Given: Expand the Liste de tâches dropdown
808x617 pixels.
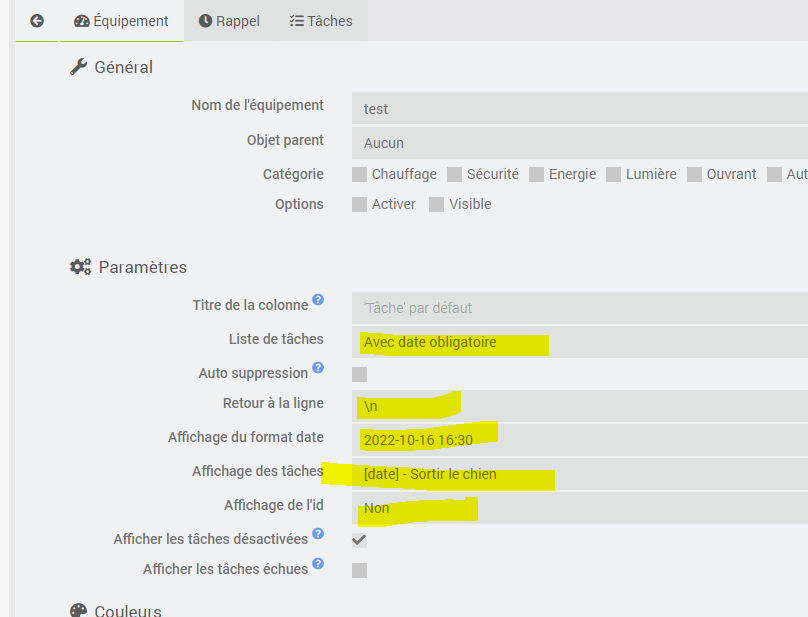Looking at the screenshot, I should tap(580, 343).
